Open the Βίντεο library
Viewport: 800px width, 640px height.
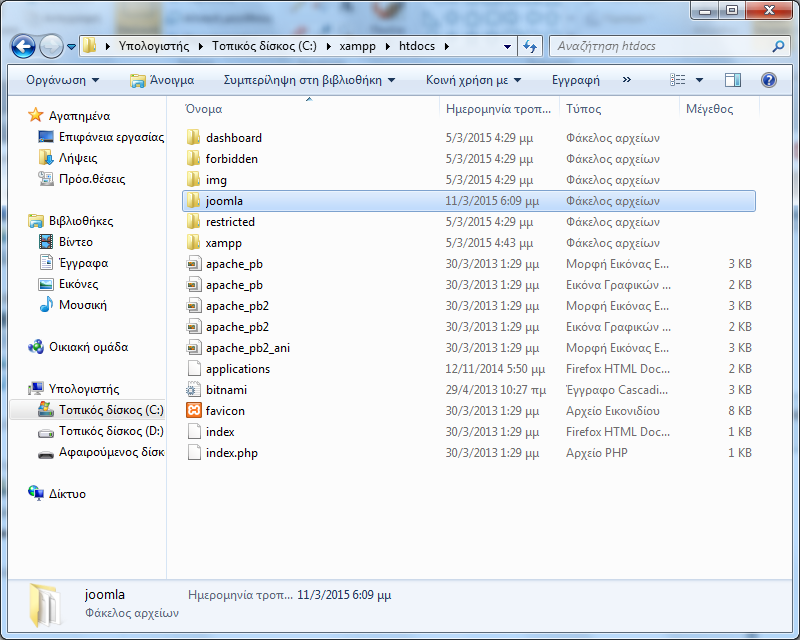coord(76,242)
